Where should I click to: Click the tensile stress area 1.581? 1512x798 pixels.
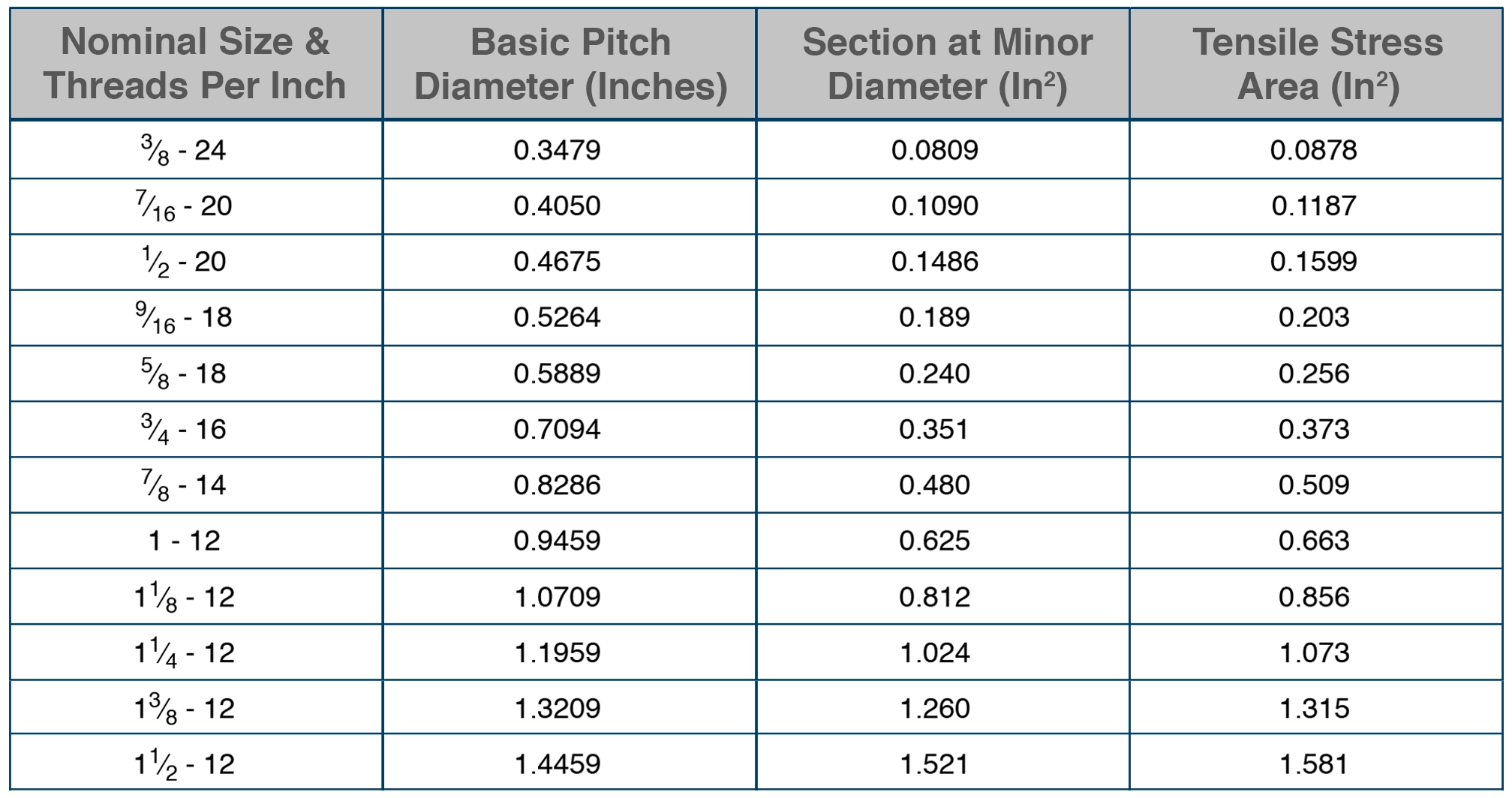(1314, 764)
